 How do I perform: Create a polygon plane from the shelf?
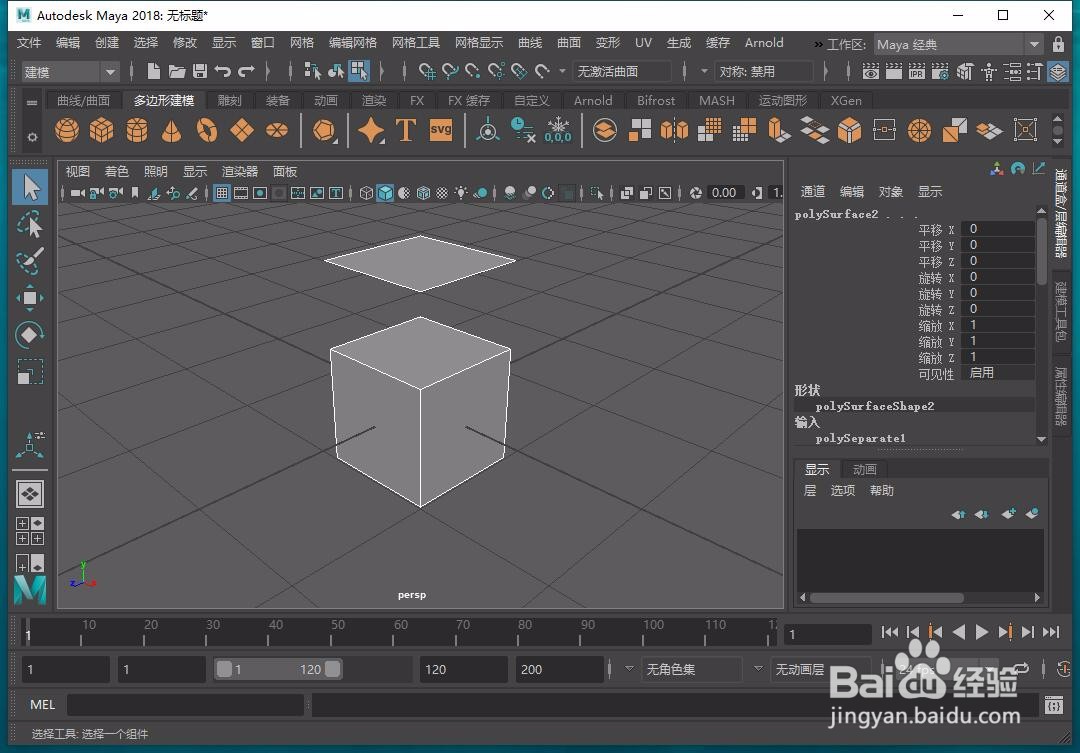tap(242, 130)
